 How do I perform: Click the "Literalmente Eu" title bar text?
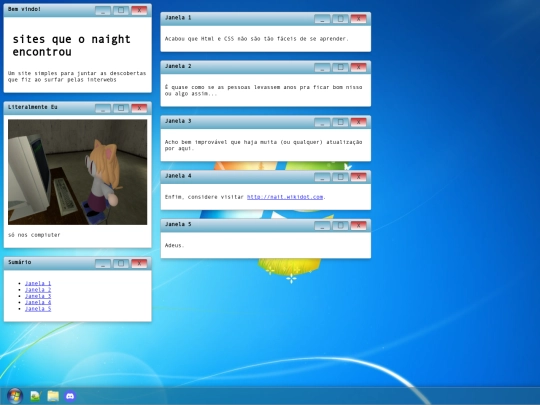(33, 107)
